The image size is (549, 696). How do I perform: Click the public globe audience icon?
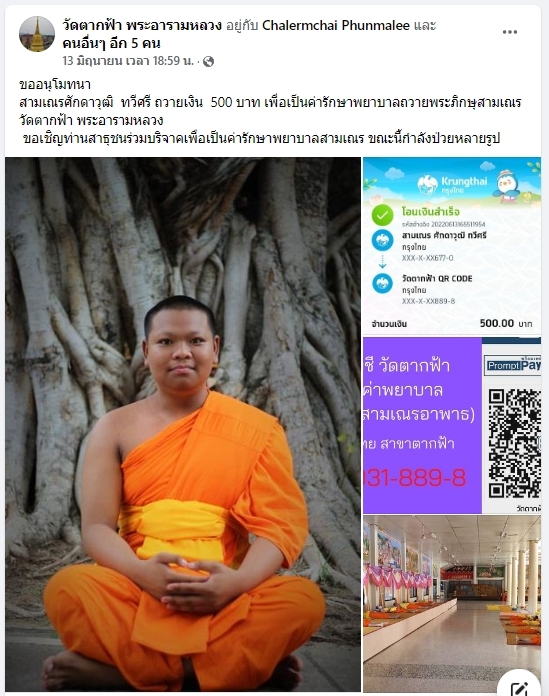click(208, 61)
